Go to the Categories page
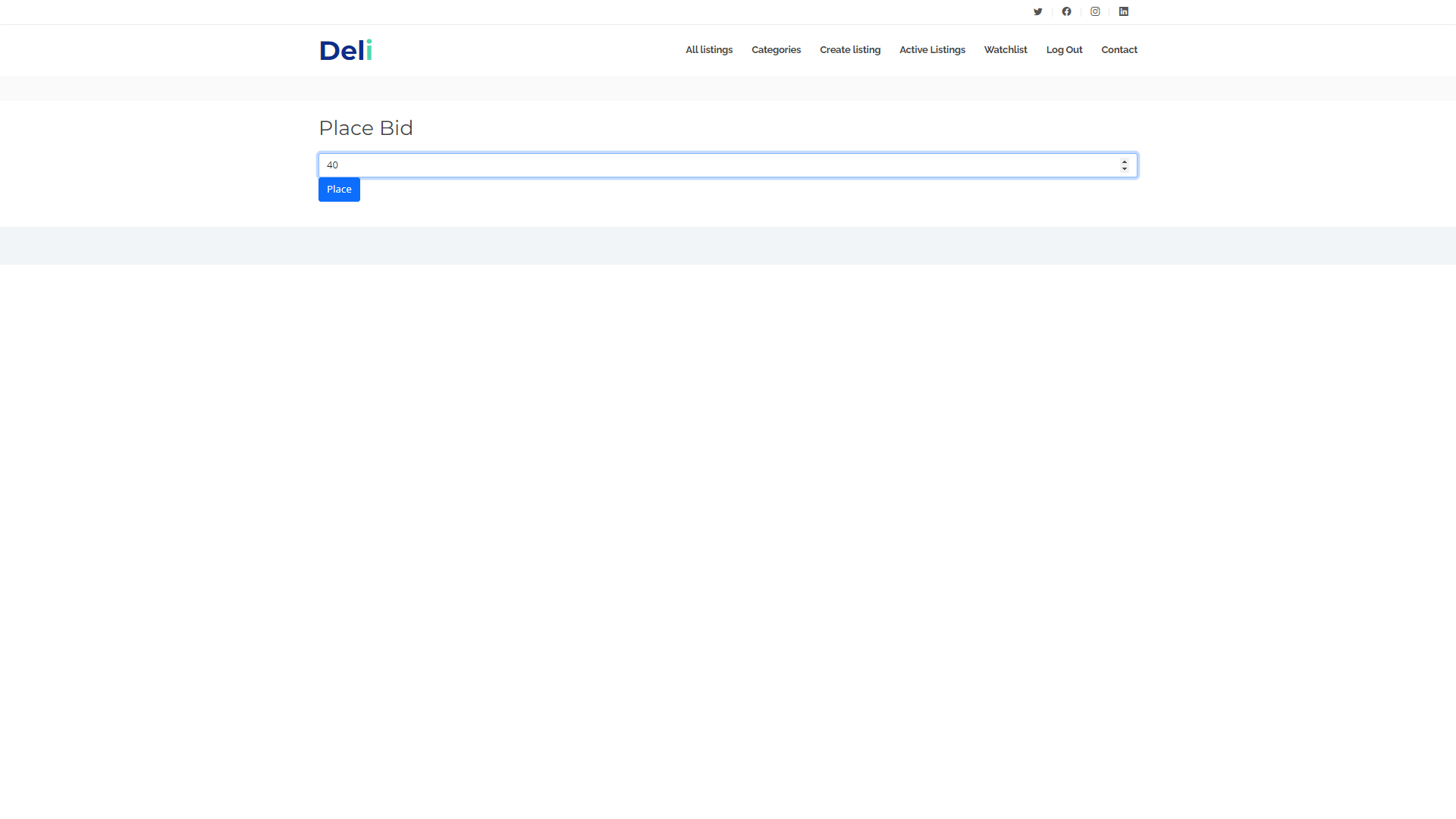1456x819 pixels. [x=776, y=50]
